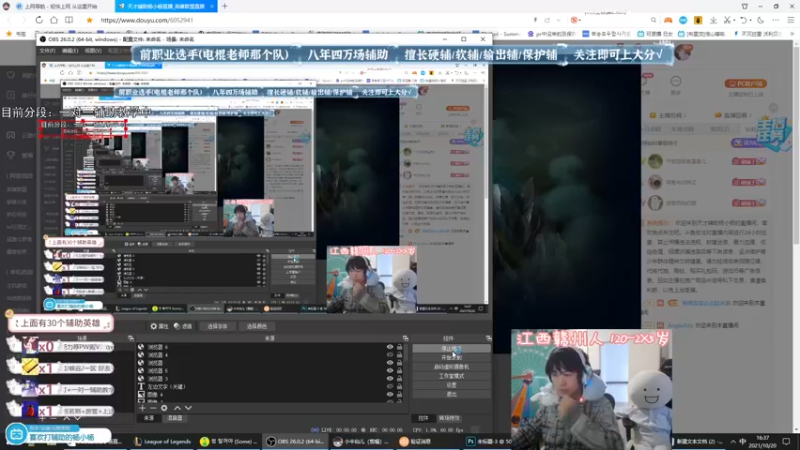
Task: Pop out the 控件 controls dock
Action: (x=488, y=338)
